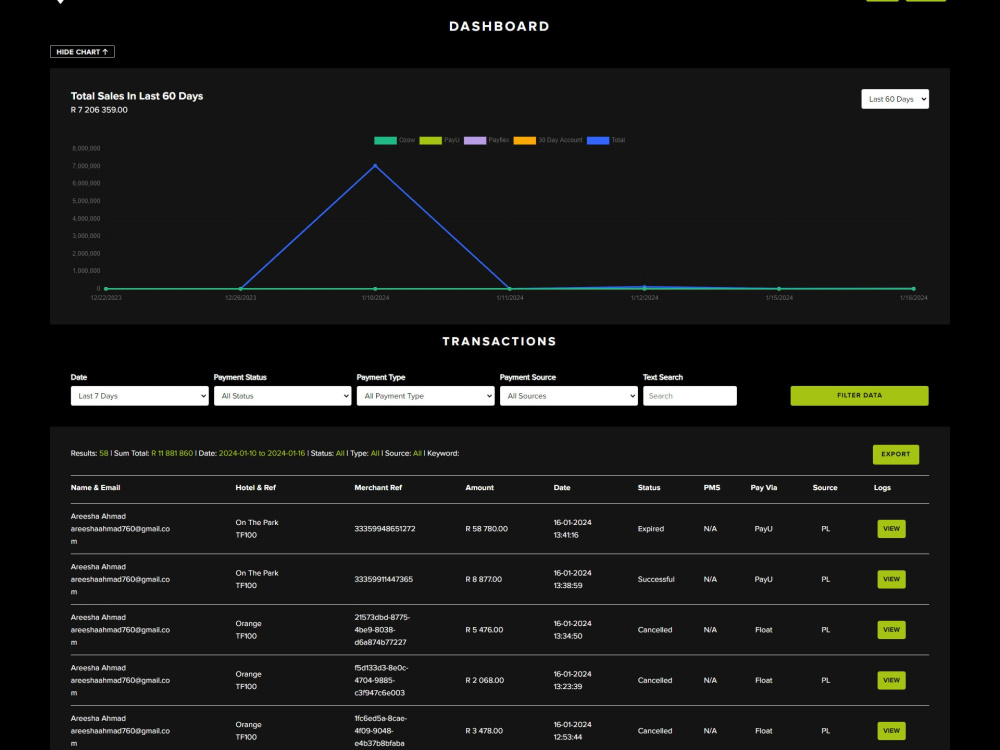Screen dimensions: 1000x750
Task: Click the Amount column header
Action: click(479, 488)
